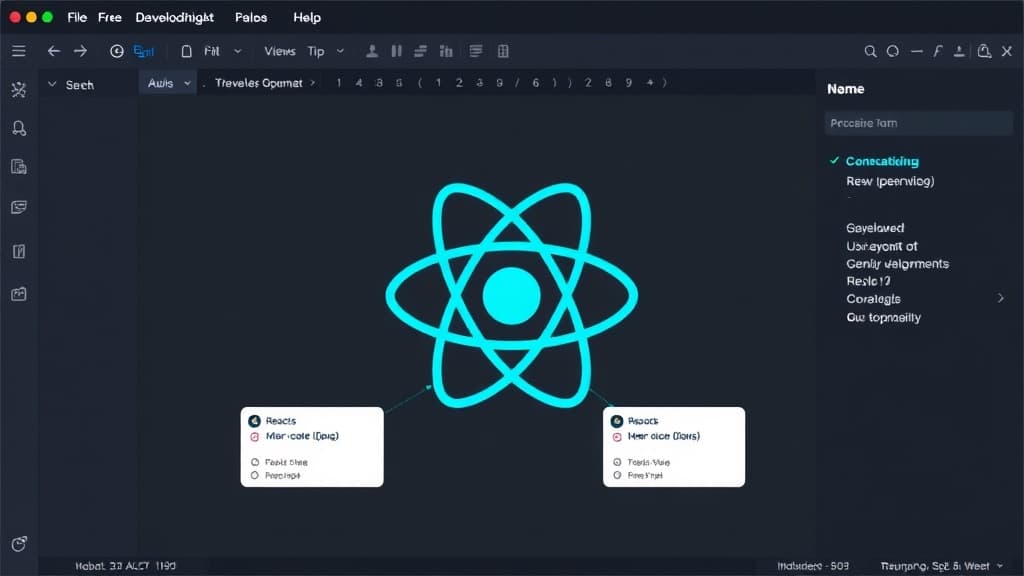Select the grid/table icon in the toolbar
This screenshot has height=576, width=1024.
pyautogui.click(x=502, y=50)
